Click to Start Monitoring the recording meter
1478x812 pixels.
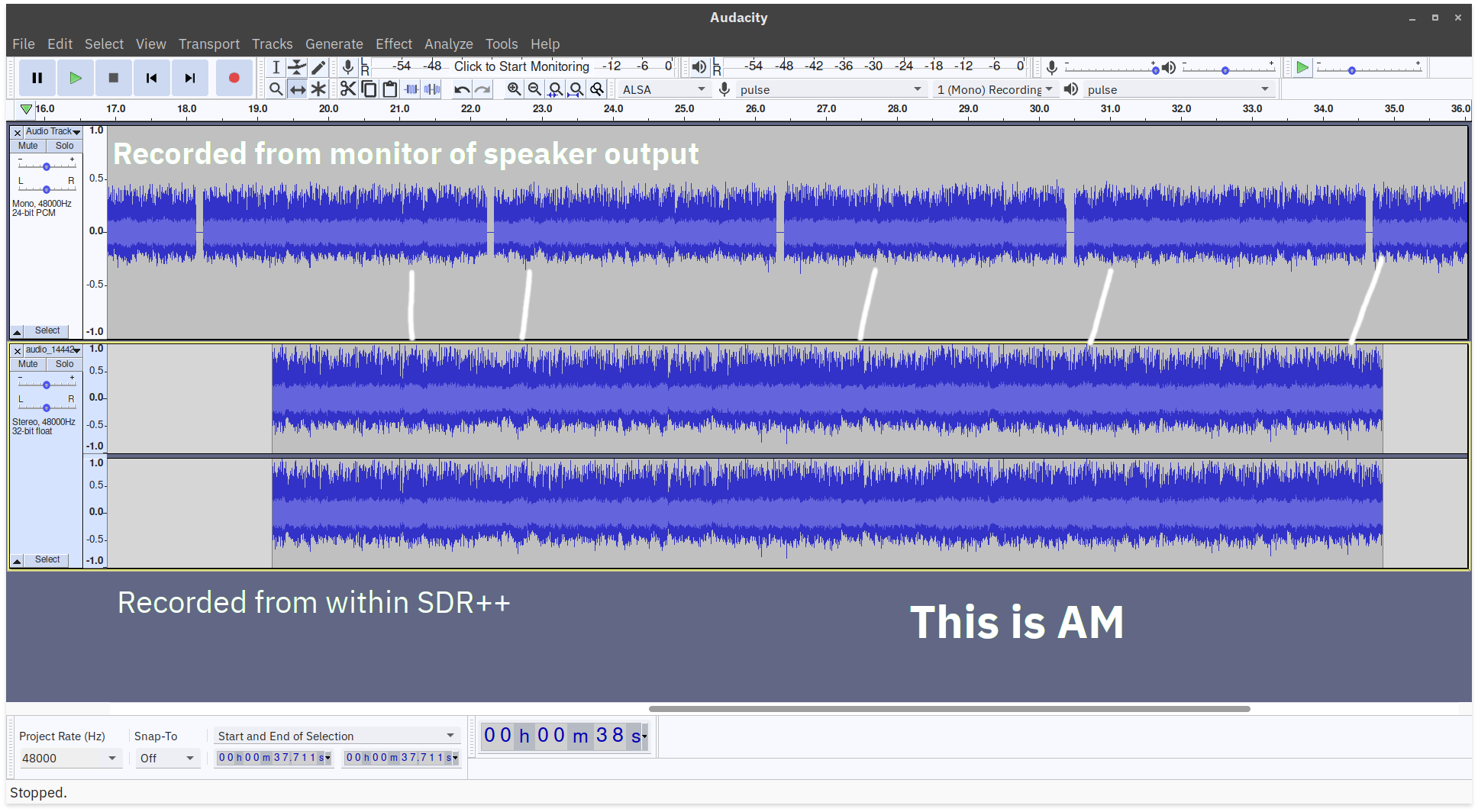point(521,66)
